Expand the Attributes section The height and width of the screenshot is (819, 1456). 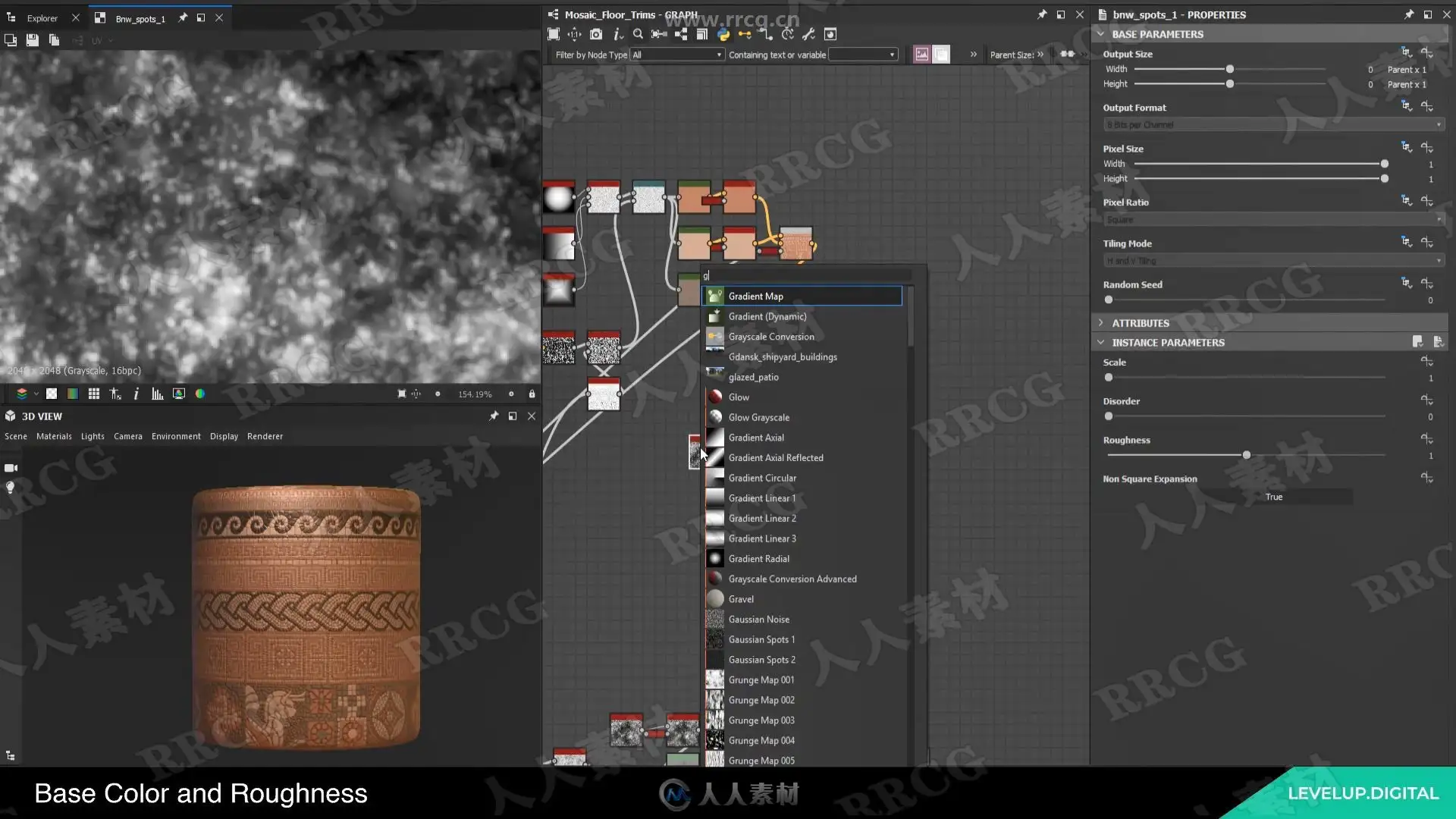point(1101,323)
